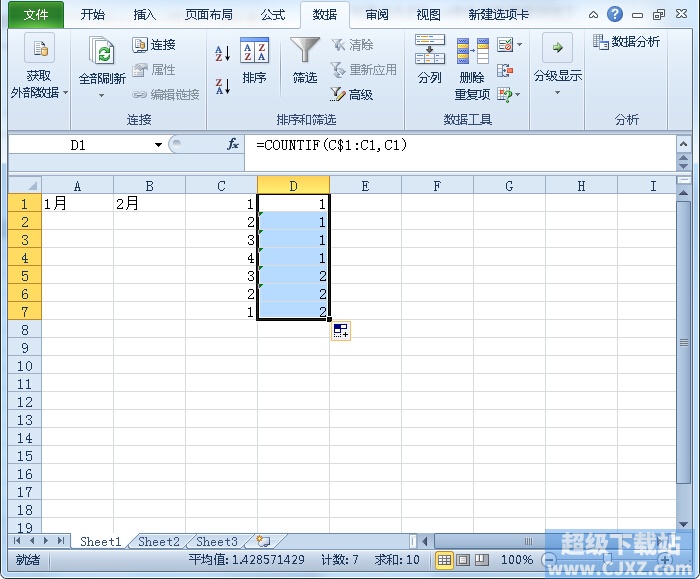700x579 pixels.
Task: Open Data Validation tool
Action: tap(505, 45)
